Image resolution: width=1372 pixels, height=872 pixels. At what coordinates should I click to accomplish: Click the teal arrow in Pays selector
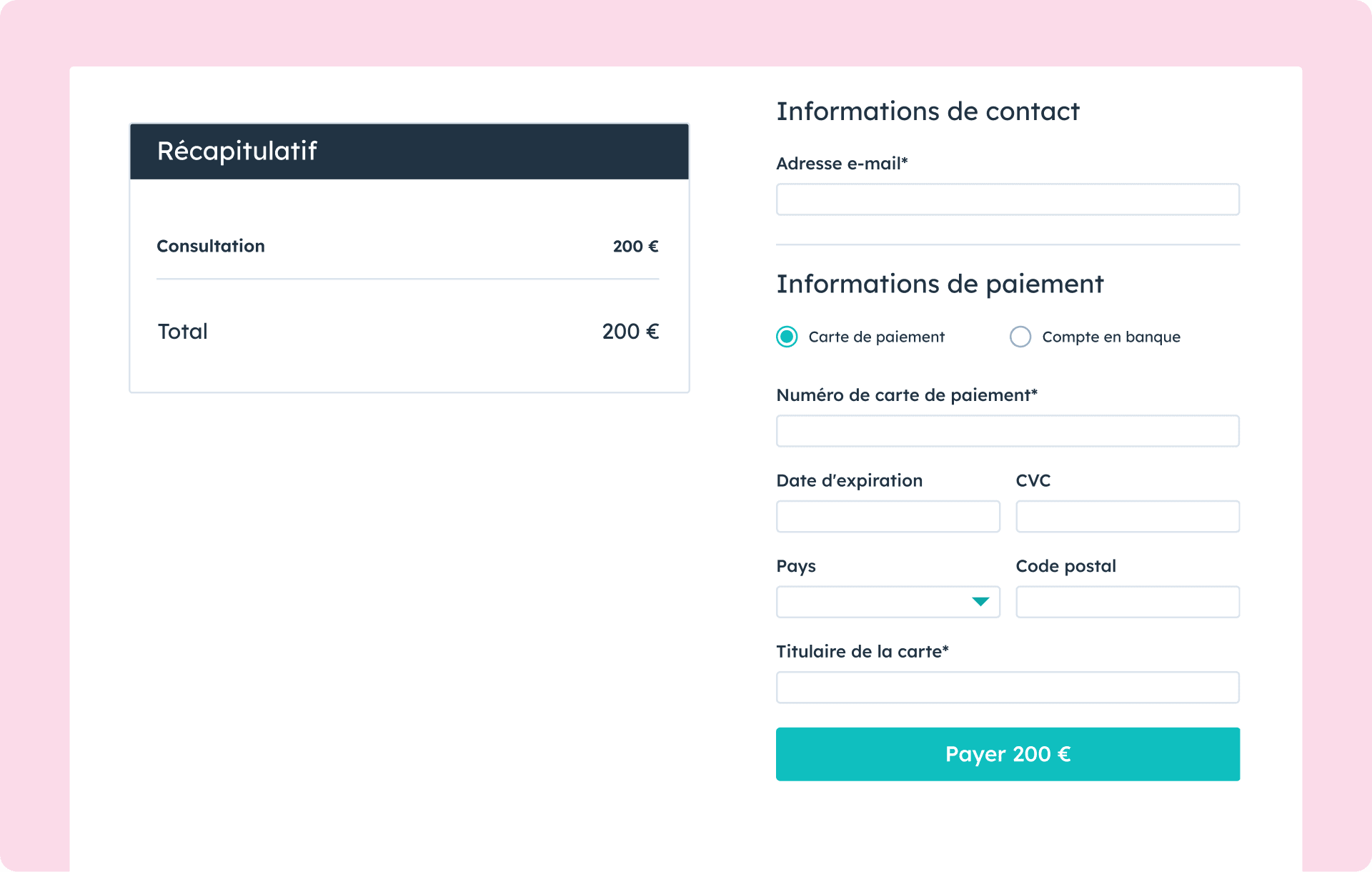[x=980, y=602]
